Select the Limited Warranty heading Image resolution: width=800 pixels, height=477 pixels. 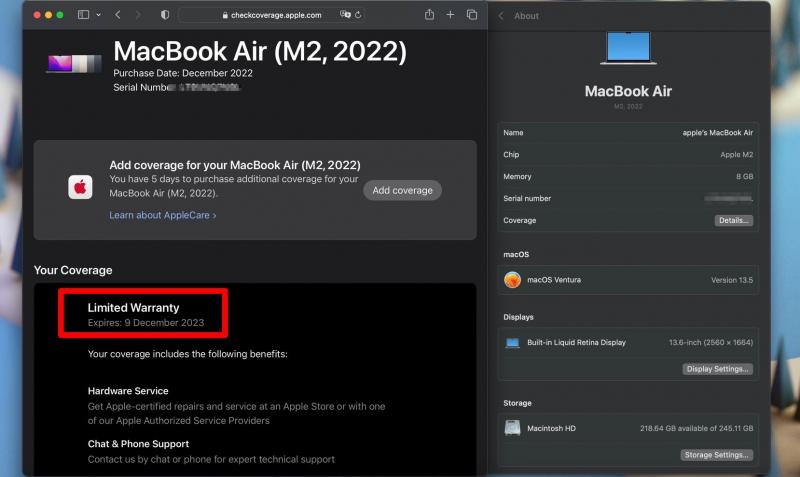(134, 308)
